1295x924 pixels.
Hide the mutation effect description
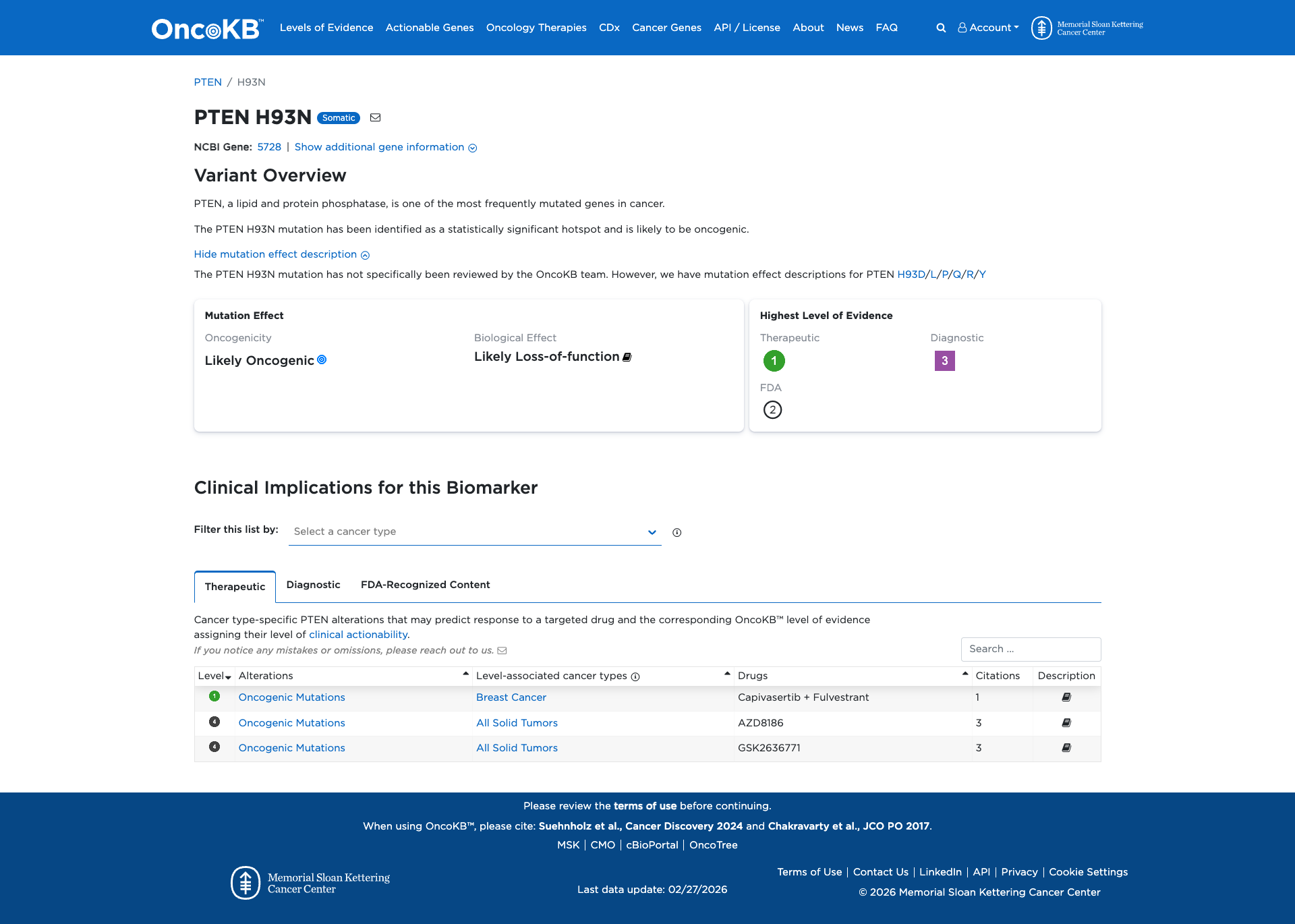(x=281, y=254)
